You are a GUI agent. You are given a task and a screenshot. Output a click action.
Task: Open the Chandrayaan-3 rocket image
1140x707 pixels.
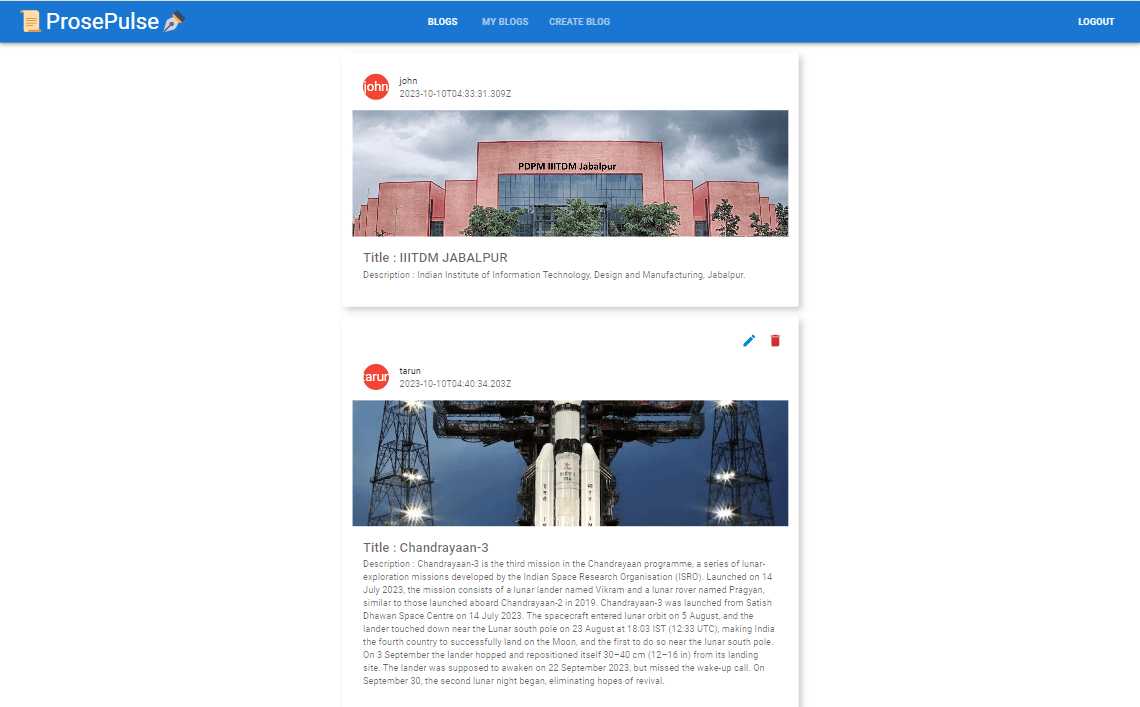[x=570, y=463]
